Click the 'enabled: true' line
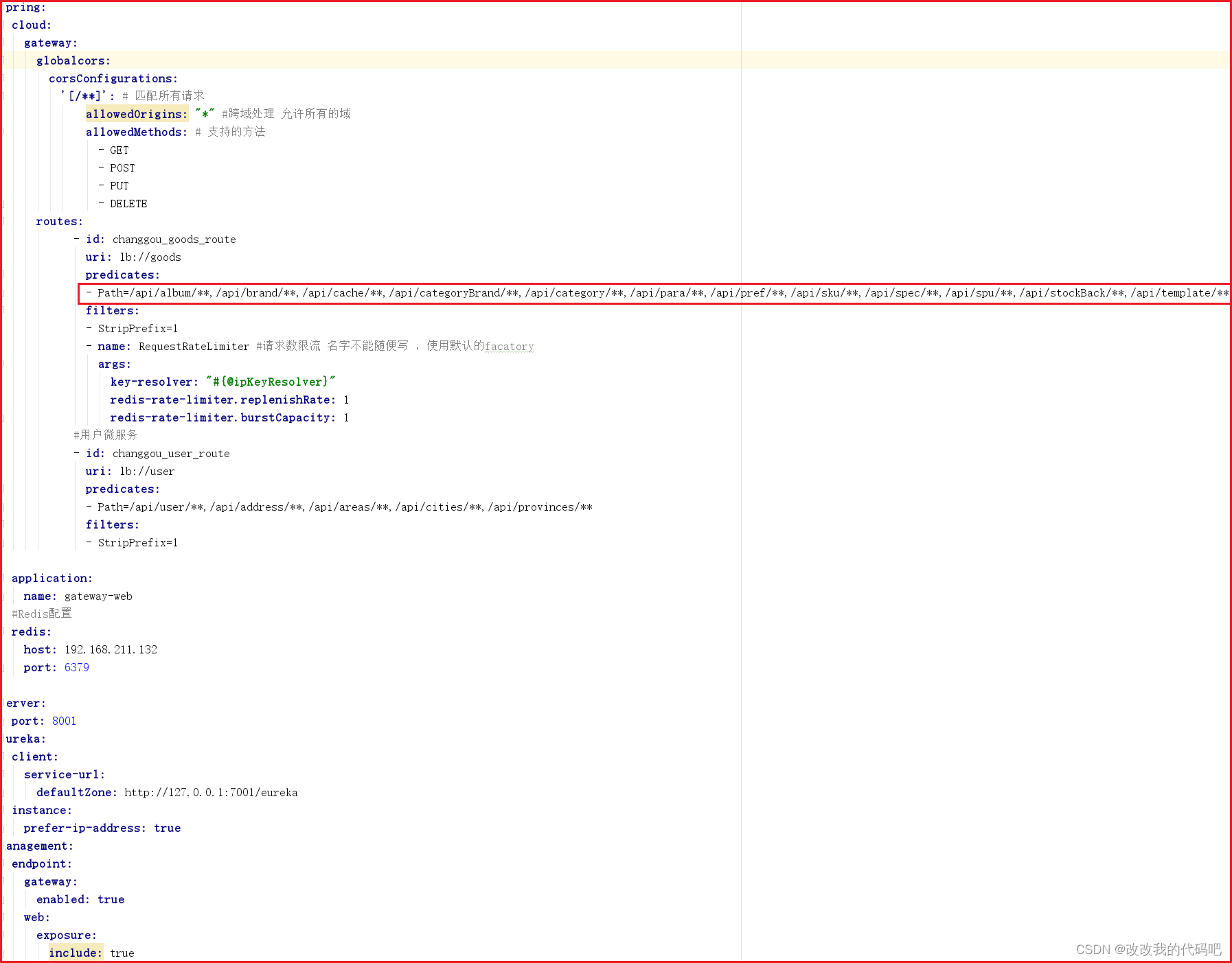 80,899
